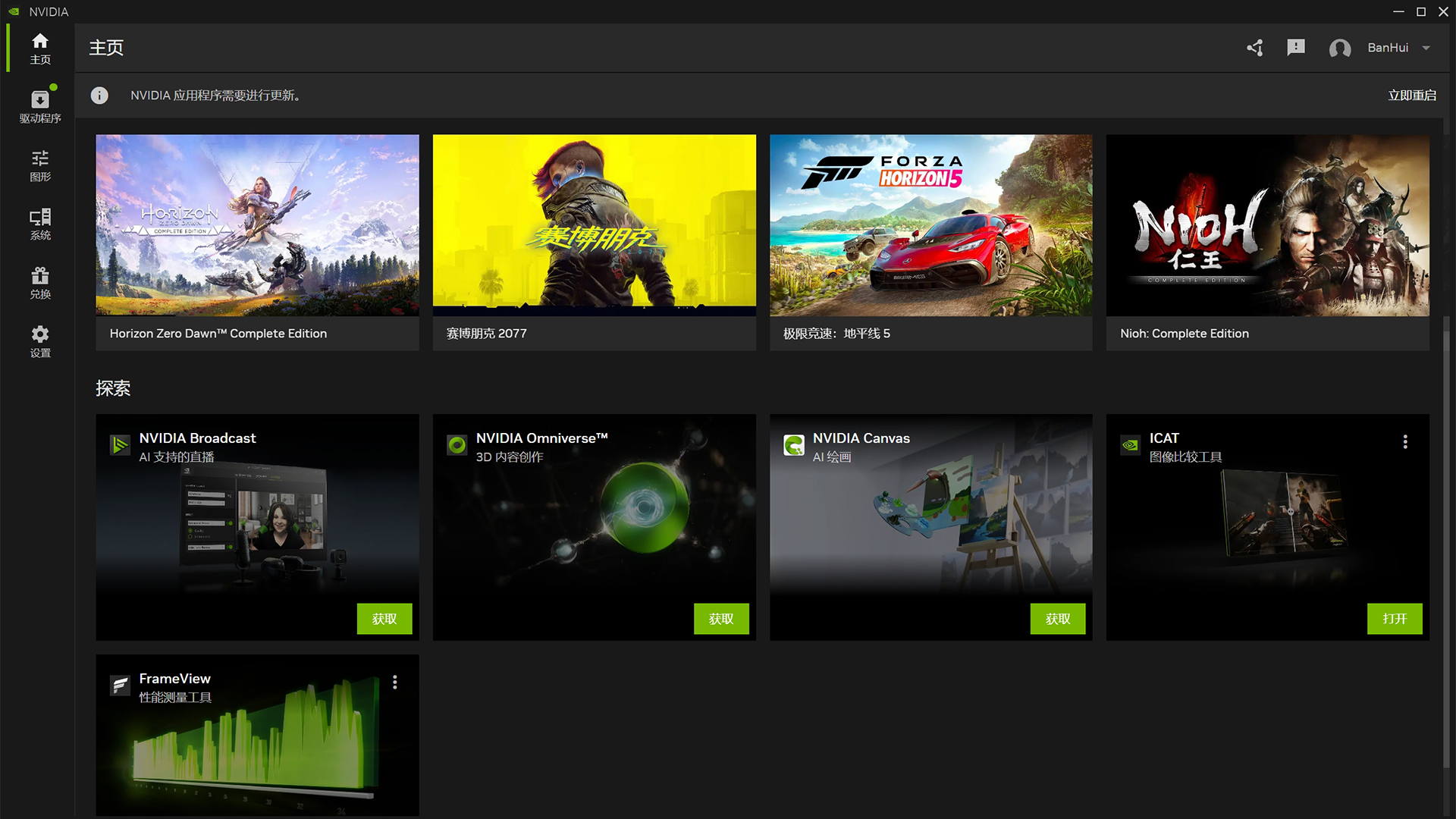Open the Nioh Complete Edition thumbnail
Viewport: 1456px width, 819px height.
point(1267,225)
